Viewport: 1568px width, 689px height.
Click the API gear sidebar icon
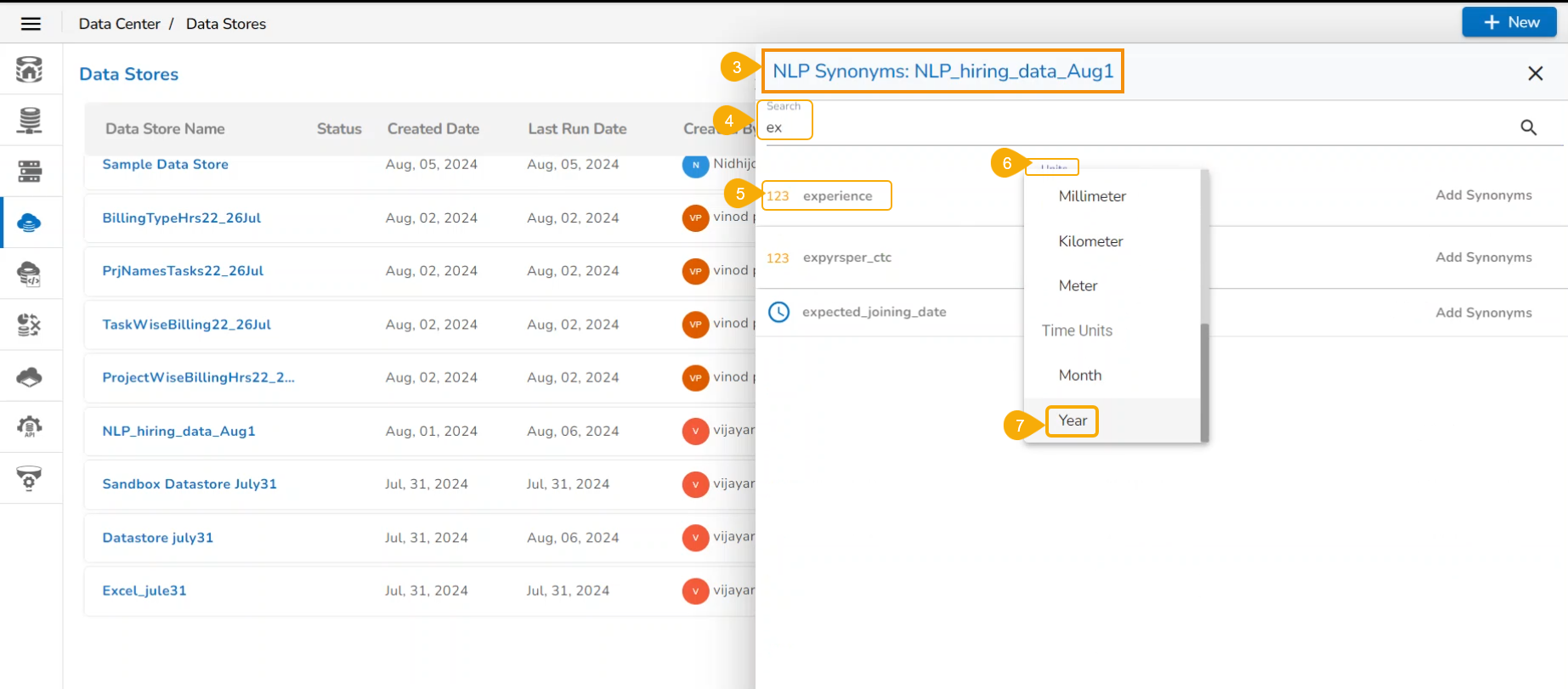[x=29, y=426]
